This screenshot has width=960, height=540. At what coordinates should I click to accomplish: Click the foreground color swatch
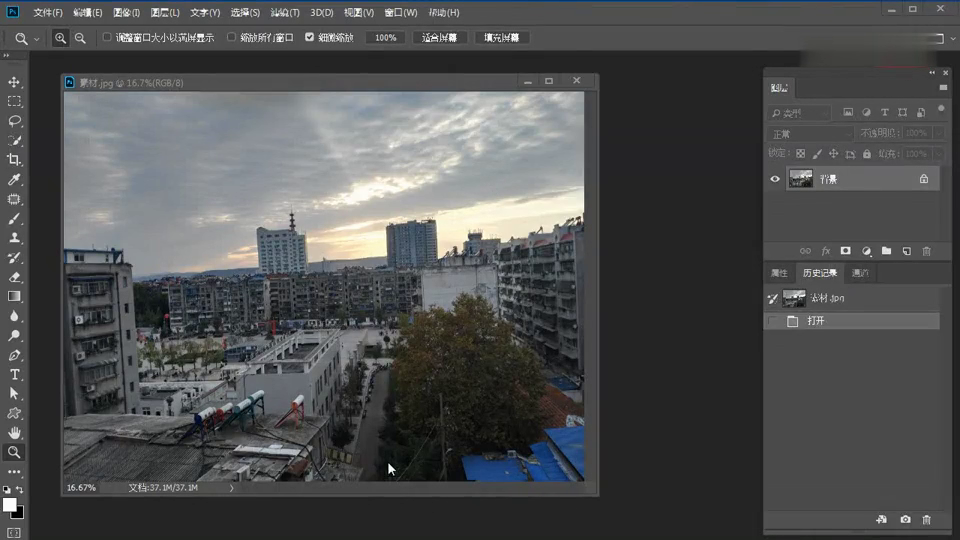[10, 505]
